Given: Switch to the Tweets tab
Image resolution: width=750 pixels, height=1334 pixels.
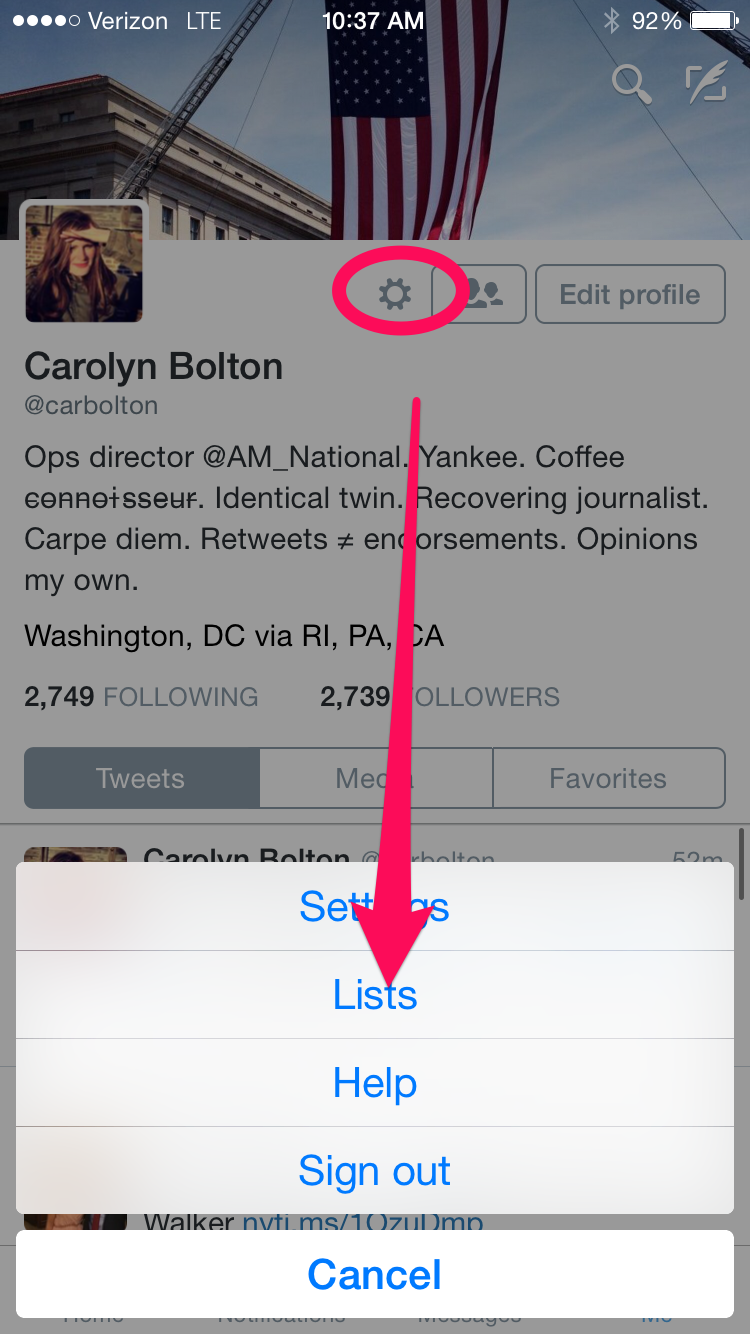Looking at the screenshot, I should point(142,778).
